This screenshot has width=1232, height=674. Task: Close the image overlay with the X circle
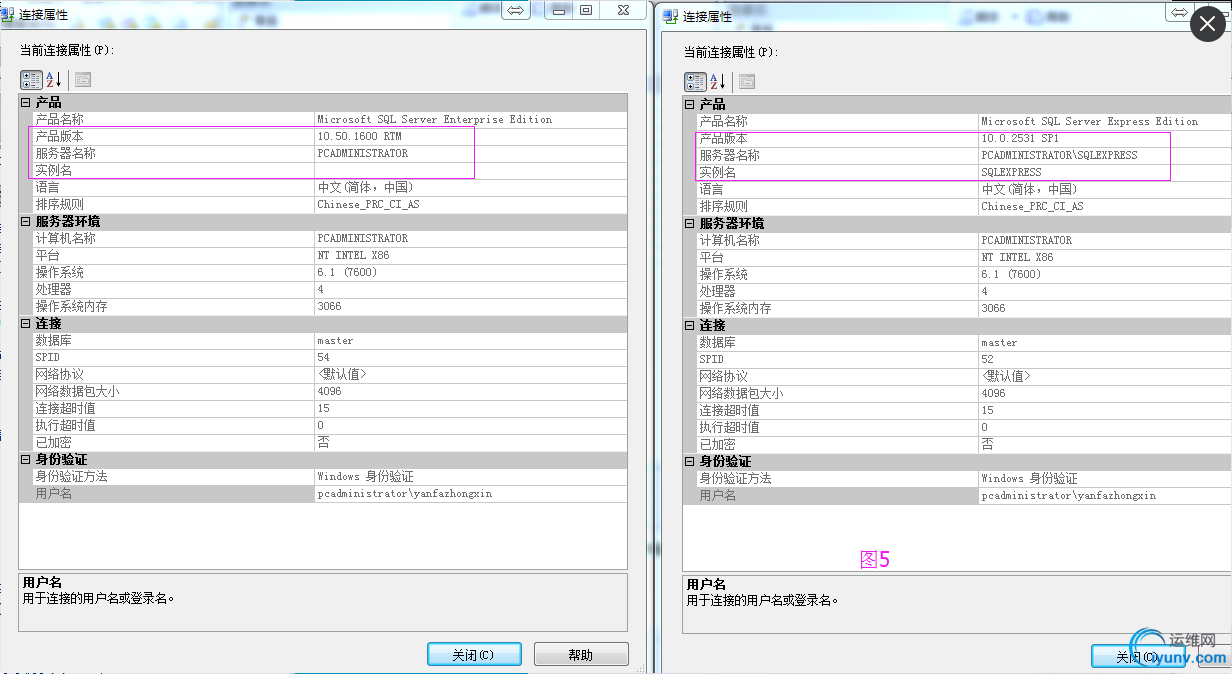(1209, 25)
